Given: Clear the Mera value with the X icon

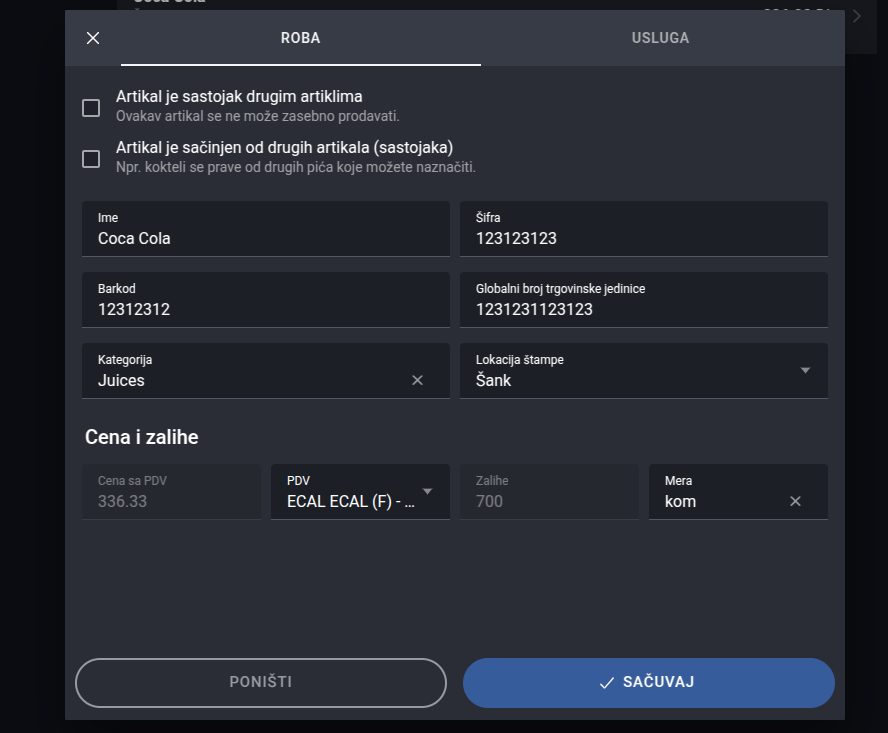Looking at the screenshot, I should pos(795,501).
